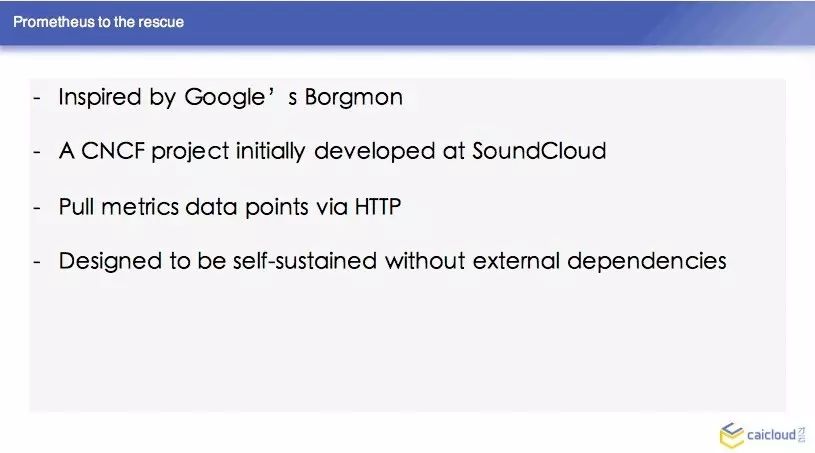The height and width of the screenshot is (453, 815).
Task: Select the slide title Prometheus to the rescue
Action: (98, 22)
